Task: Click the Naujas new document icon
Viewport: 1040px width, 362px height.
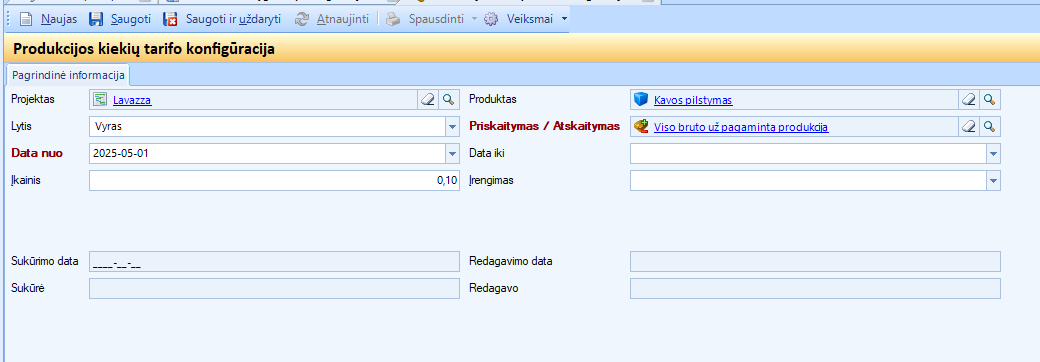Action: (x=26, y=19)
